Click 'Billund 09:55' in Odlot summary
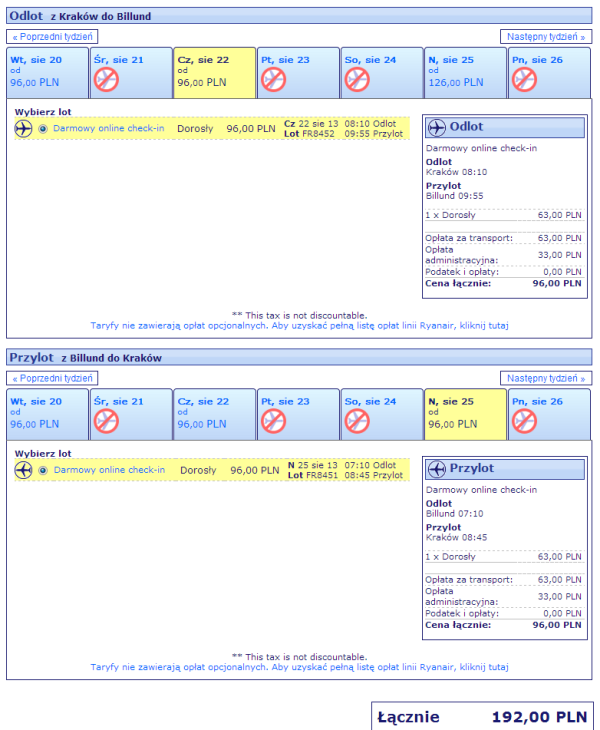The height and width of the screenshot is (730, 600). (454, 196)
